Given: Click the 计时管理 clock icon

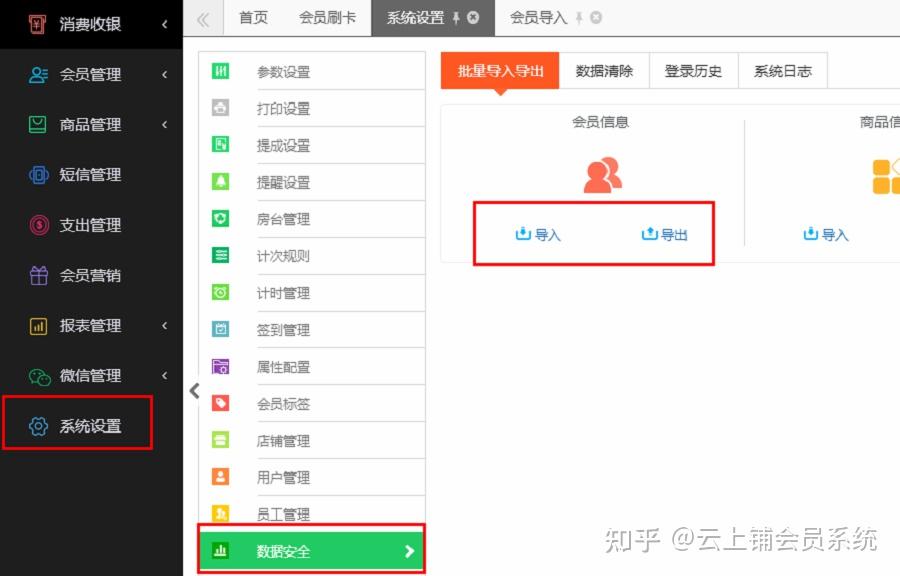Looking at the screenshot, I should (220, 292).
